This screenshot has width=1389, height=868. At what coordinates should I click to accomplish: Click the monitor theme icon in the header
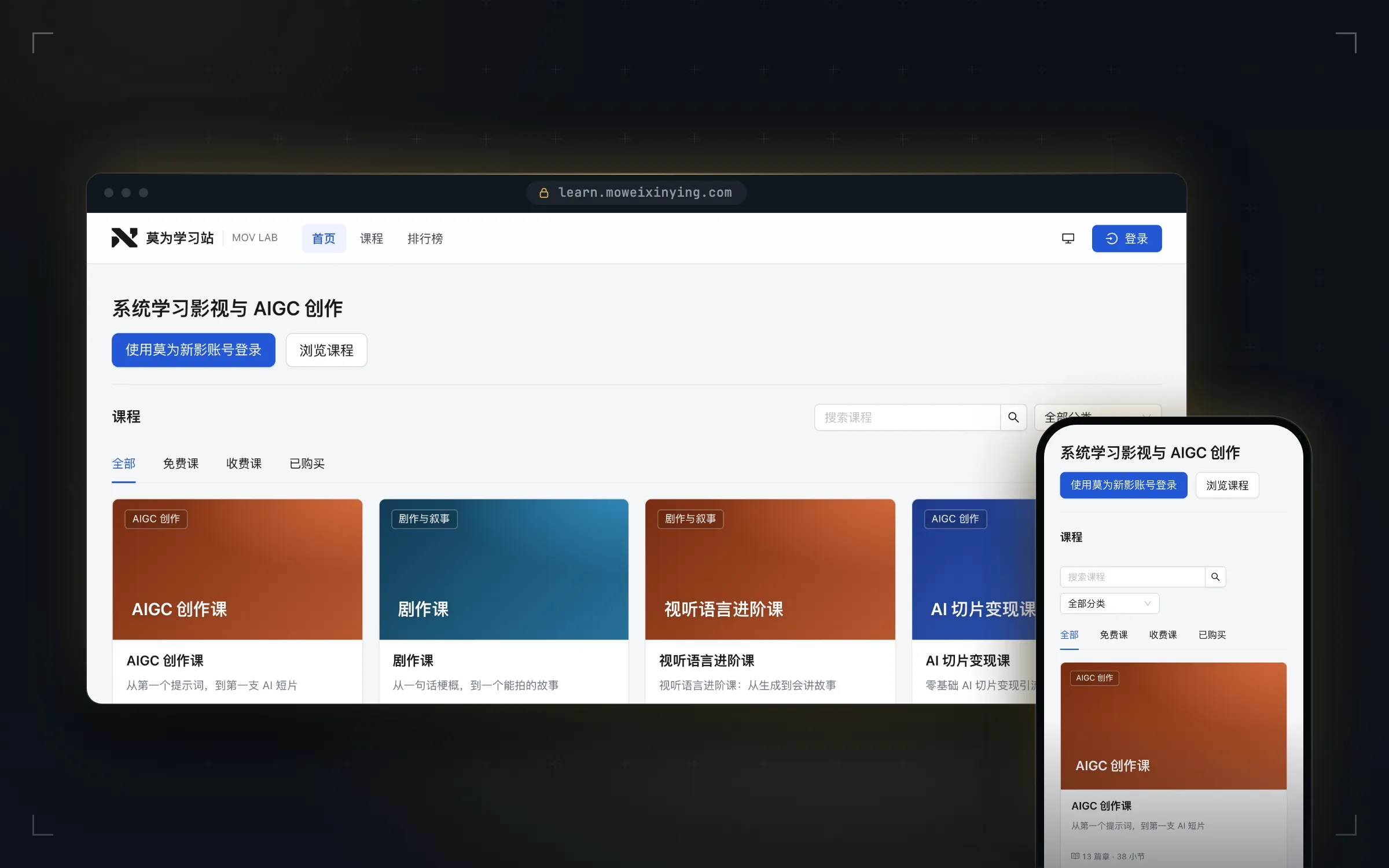click(x=1068, y=238)
